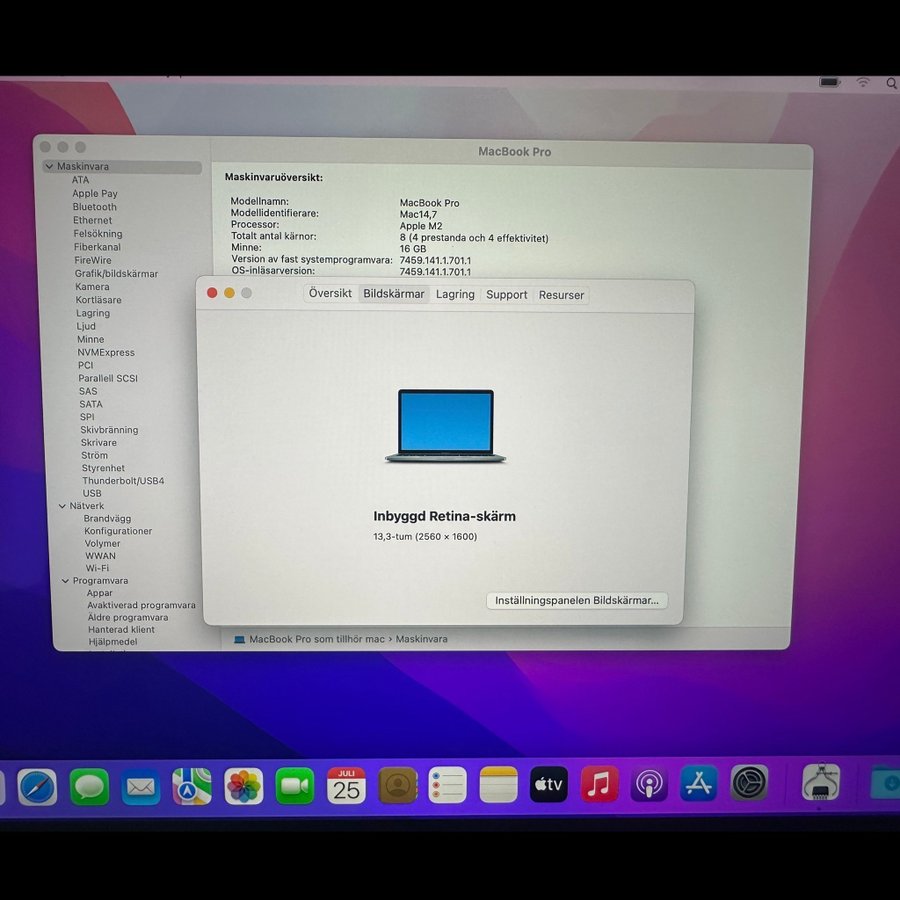Open Contacts from the dock
The image size is (900, 900).
coord(397,785)
